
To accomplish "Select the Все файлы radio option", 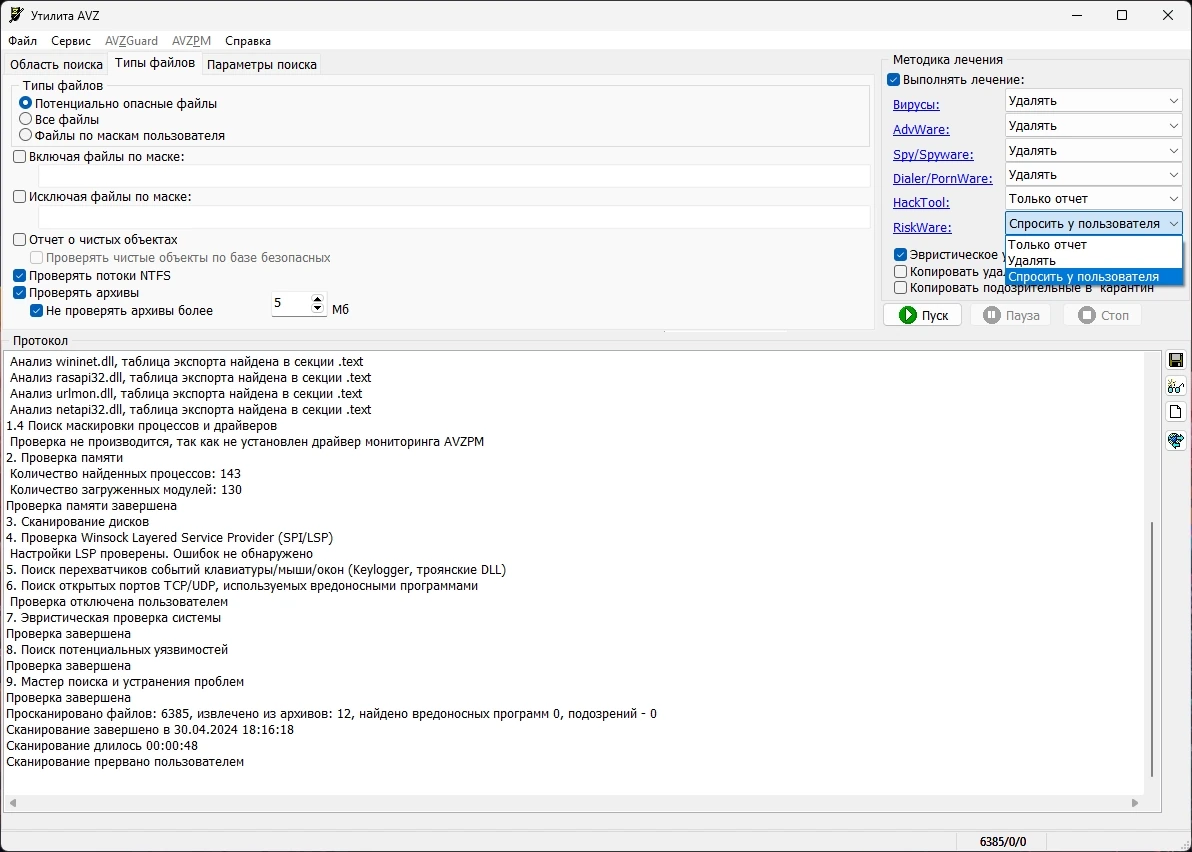I will point(26,119).
